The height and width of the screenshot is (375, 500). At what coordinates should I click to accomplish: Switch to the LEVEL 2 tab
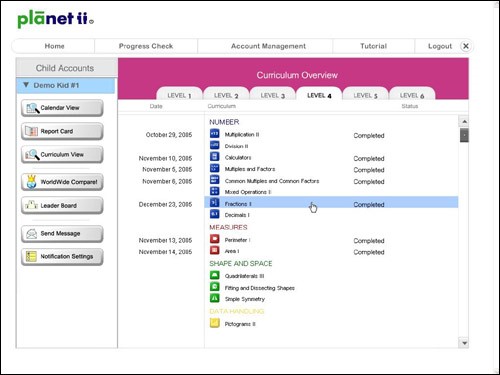[226, 95]
